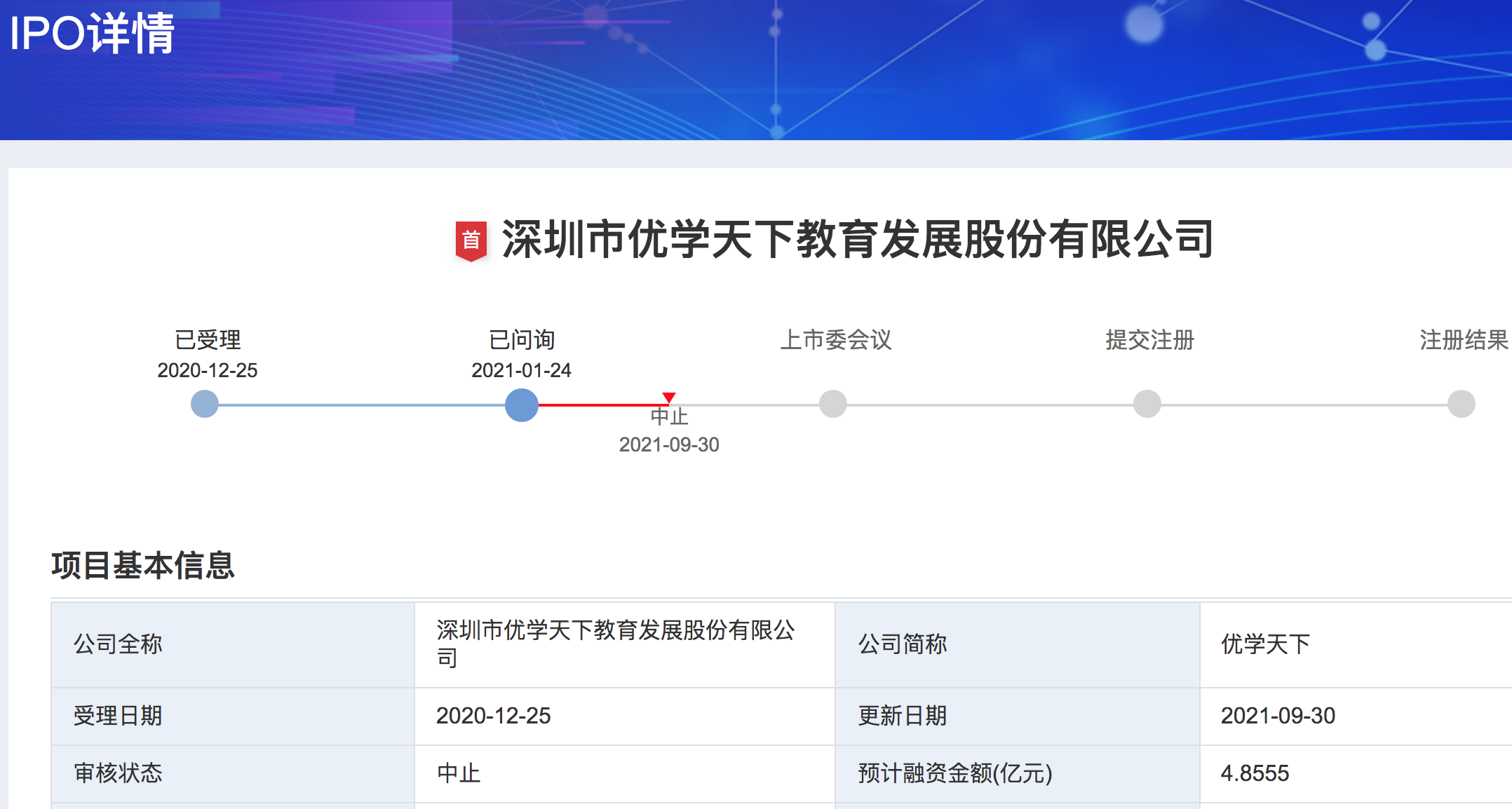Click the 受理日期 value 2020-12-25 cell

click(494, 716)
